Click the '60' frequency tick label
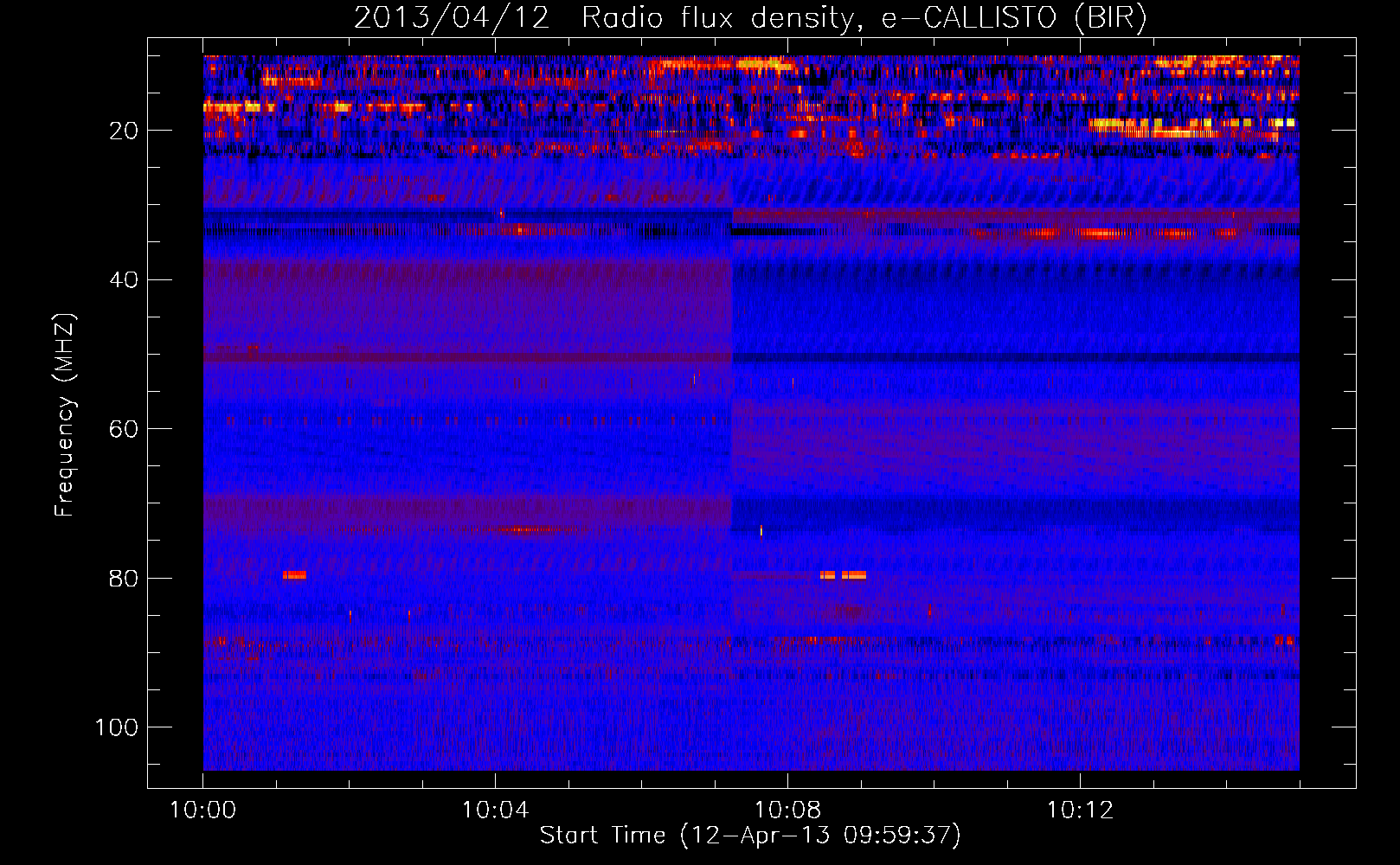Screen dimensions: 1400x865 [124, 430]
